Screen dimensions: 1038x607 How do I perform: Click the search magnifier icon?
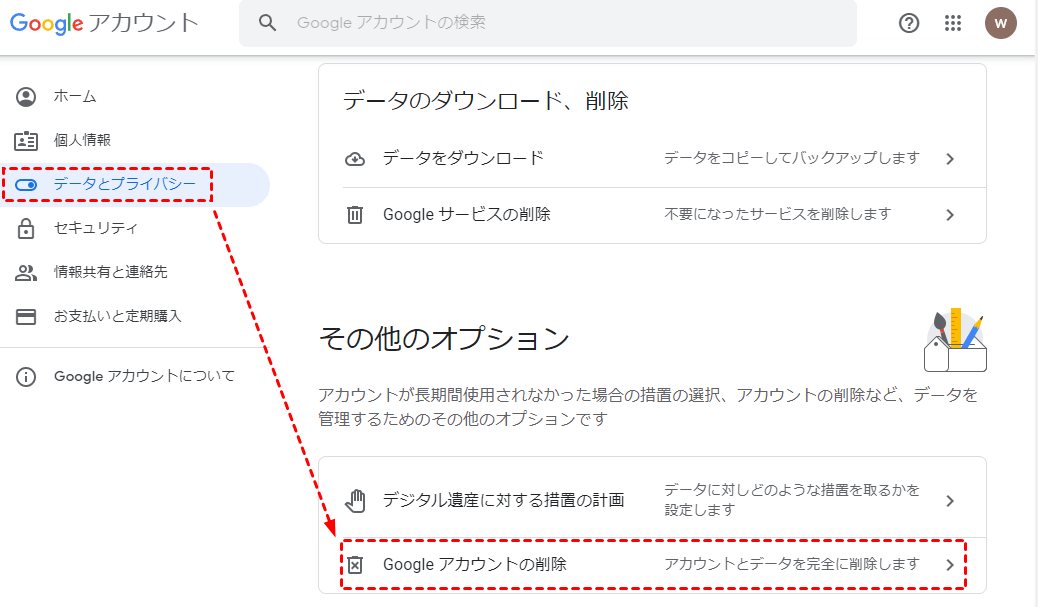pos(267,23)
